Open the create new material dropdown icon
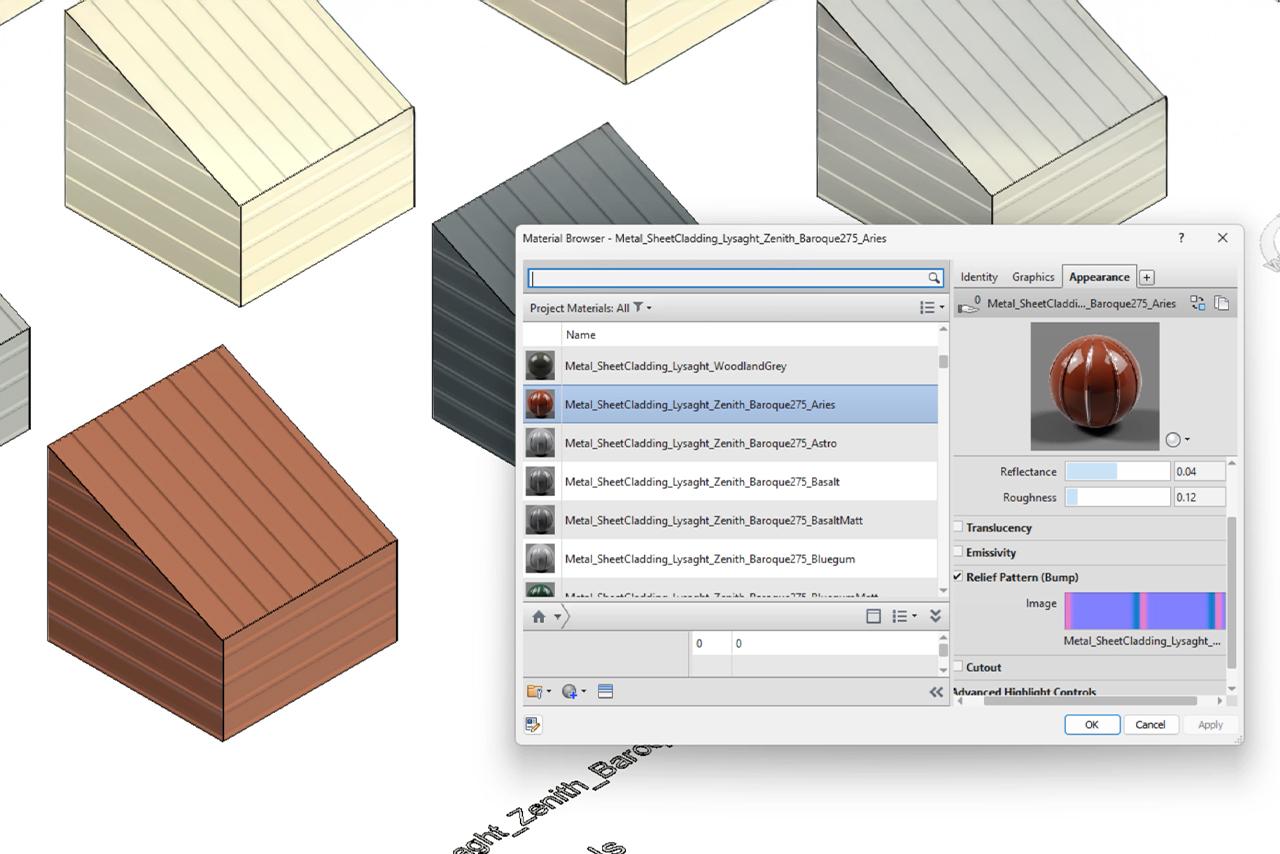The height and width of the screenshot is (854, 1280). click(x=574, y=691)
